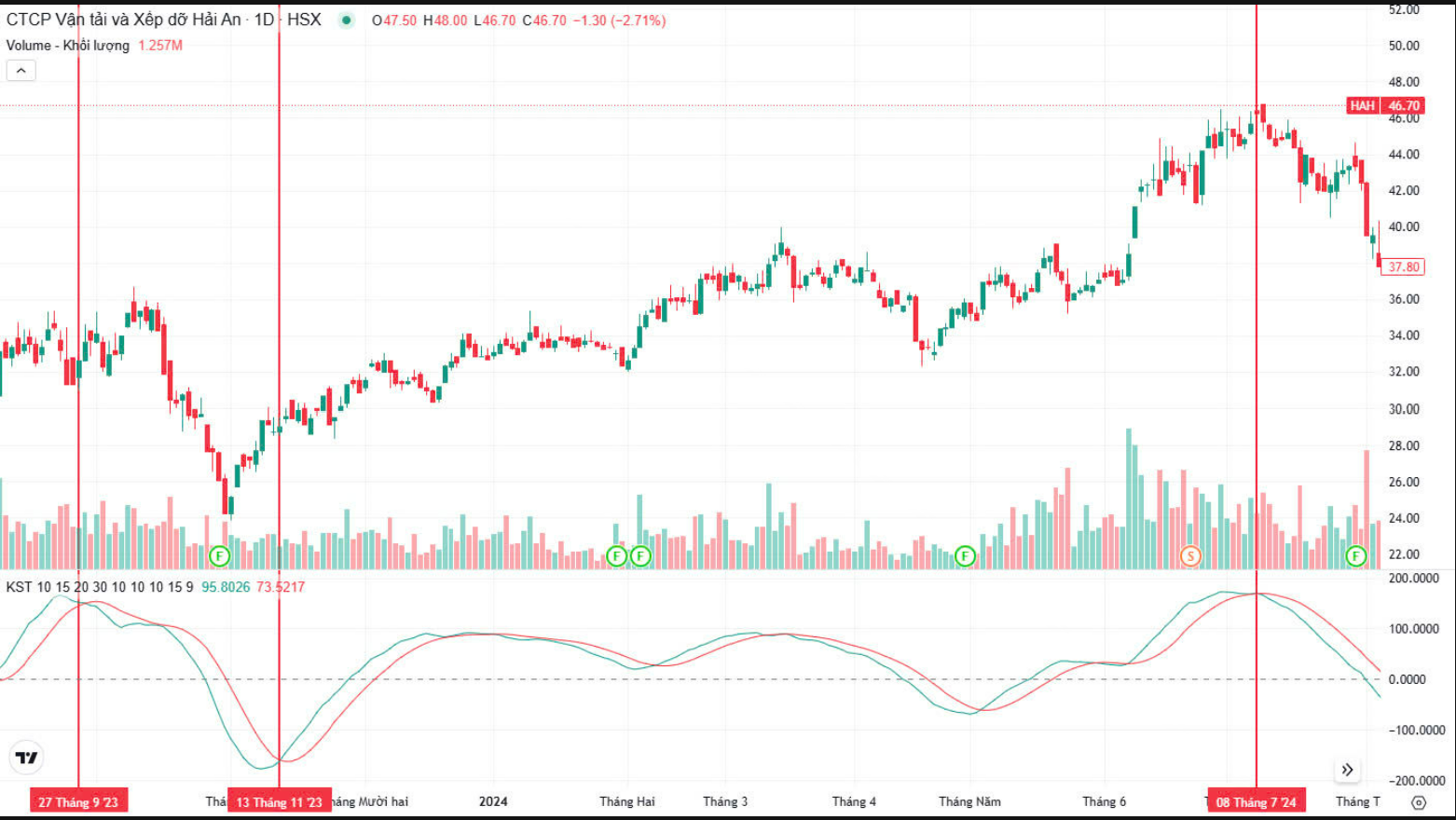Click the 37.80 last price label
Image resolution: width=1456 pixels, height=820 pixels.
[x=1403, y=266]
